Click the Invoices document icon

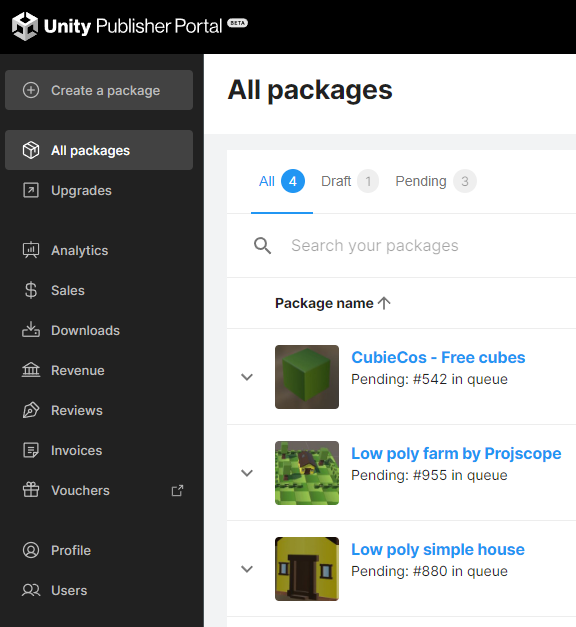[31, 450]
